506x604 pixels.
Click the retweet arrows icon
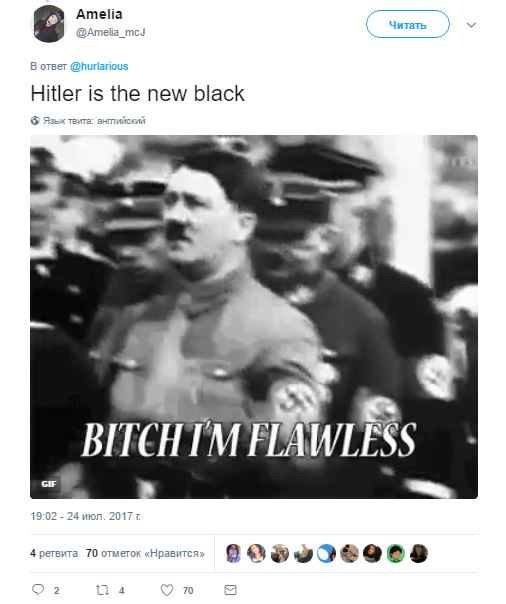tap(102, 590)
